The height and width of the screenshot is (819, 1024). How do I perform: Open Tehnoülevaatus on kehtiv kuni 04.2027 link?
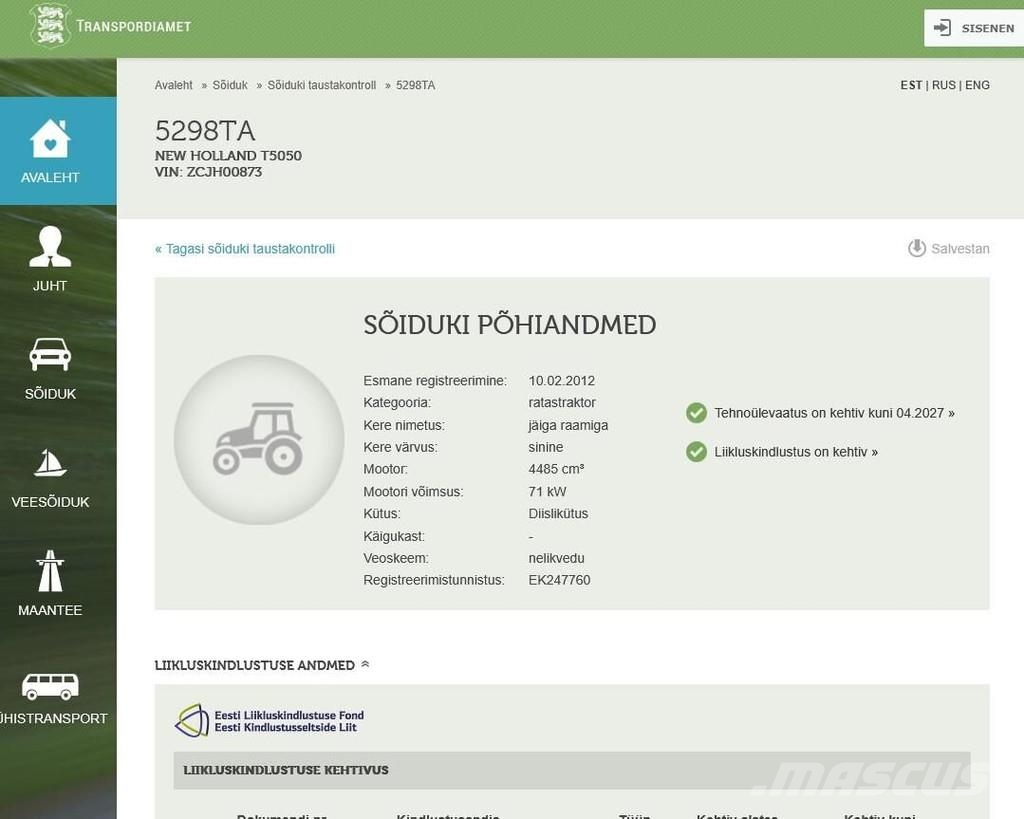click(834, 413)
